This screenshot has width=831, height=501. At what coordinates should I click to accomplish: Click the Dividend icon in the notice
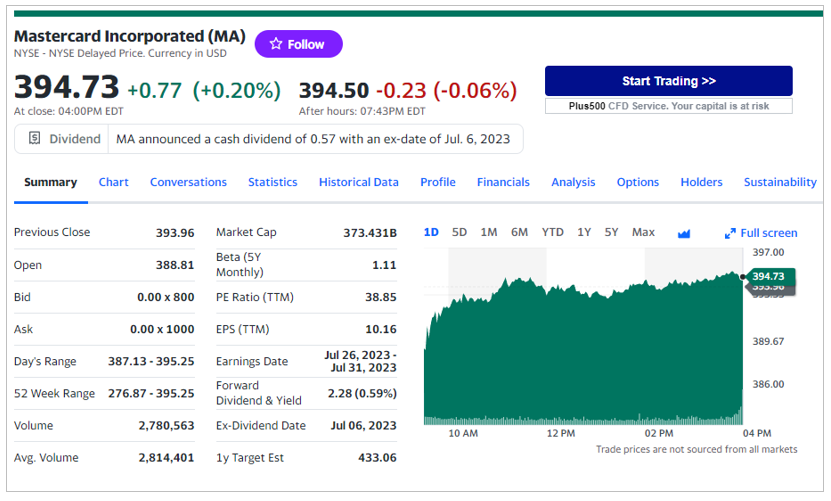(x=34, y=138)
